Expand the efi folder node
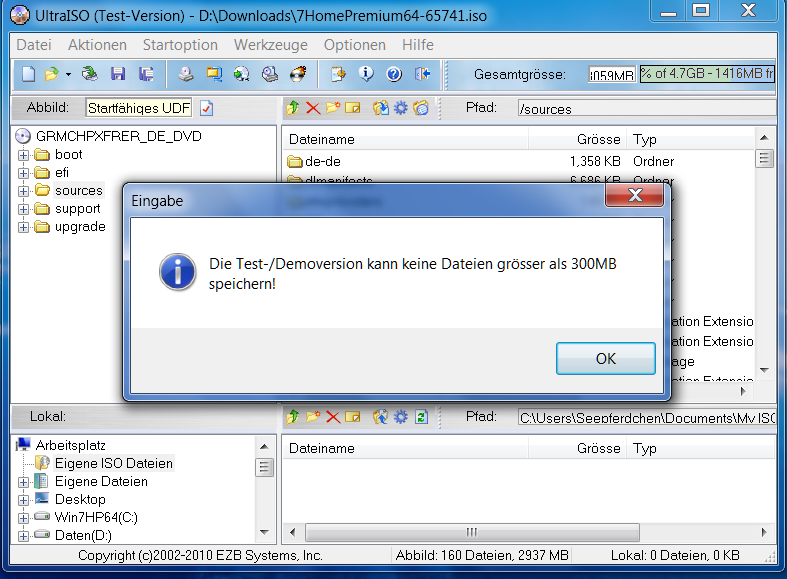 coord(23,173)
